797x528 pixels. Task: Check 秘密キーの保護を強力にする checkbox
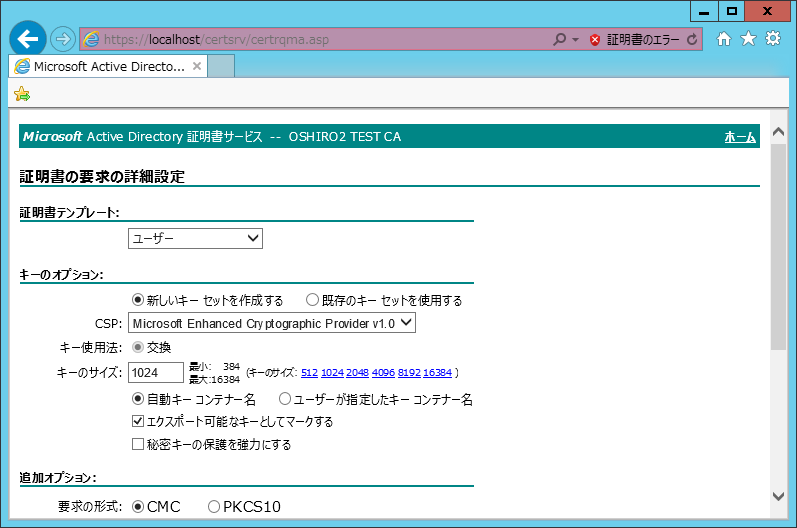138,444
